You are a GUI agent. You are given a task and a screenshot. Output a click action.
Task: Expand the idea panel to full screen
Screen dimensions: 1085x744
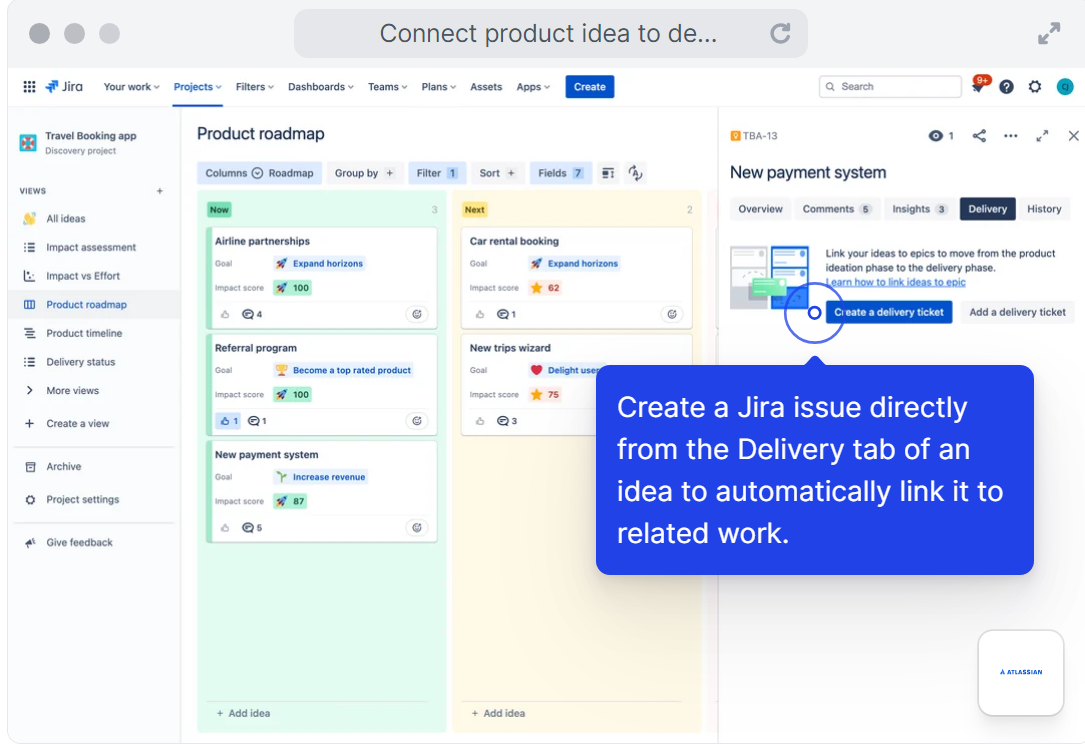[1041, 136]
